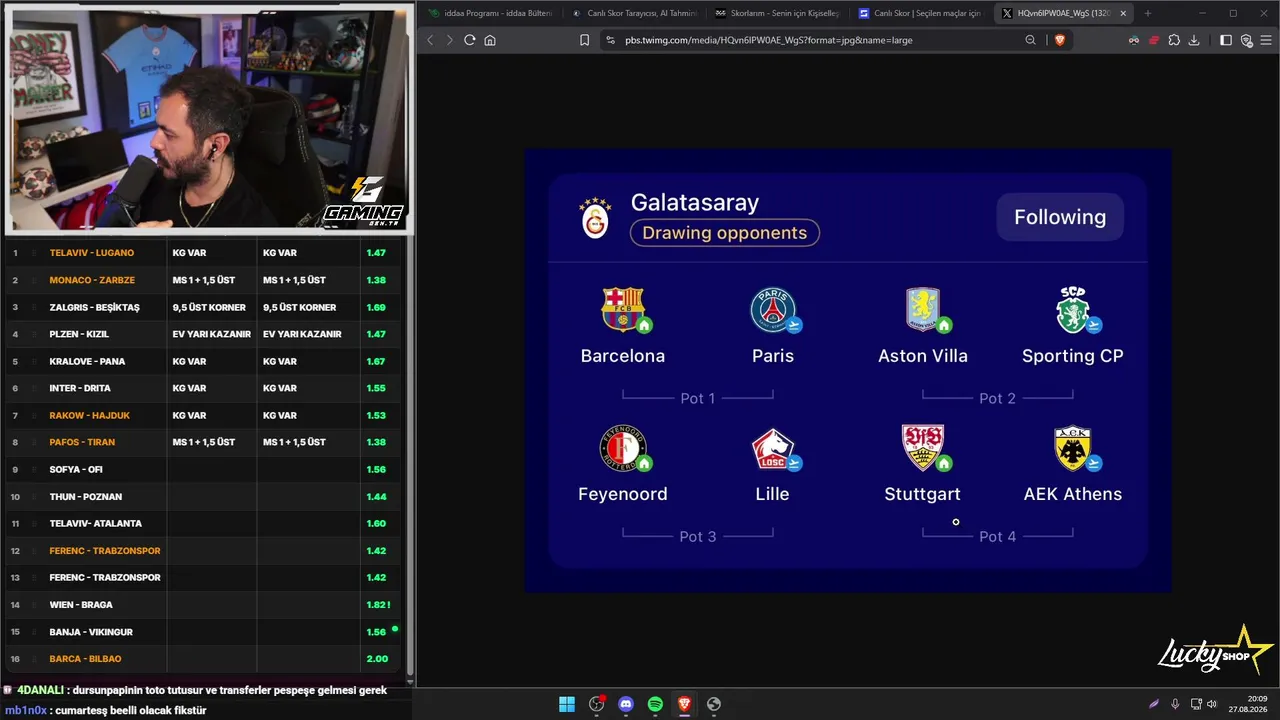
Task: Select the INTER - DRITA match row
Action: pyautogui.click(x=203, y=388)
